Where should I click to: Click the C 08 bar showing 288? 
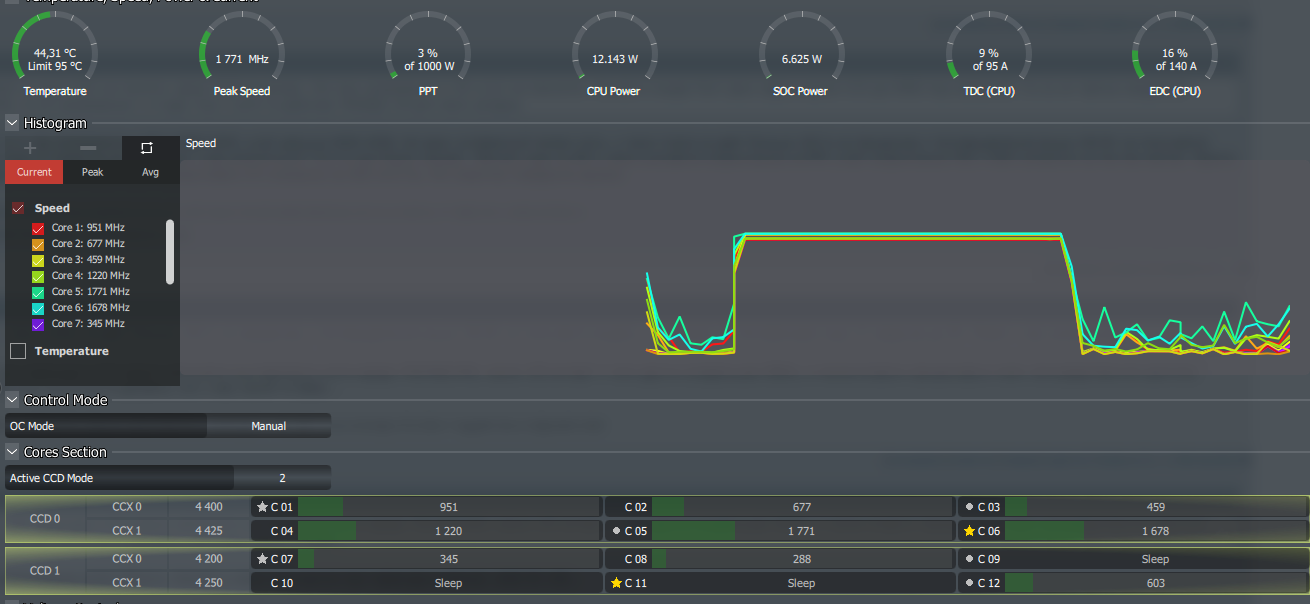[801, 559]
